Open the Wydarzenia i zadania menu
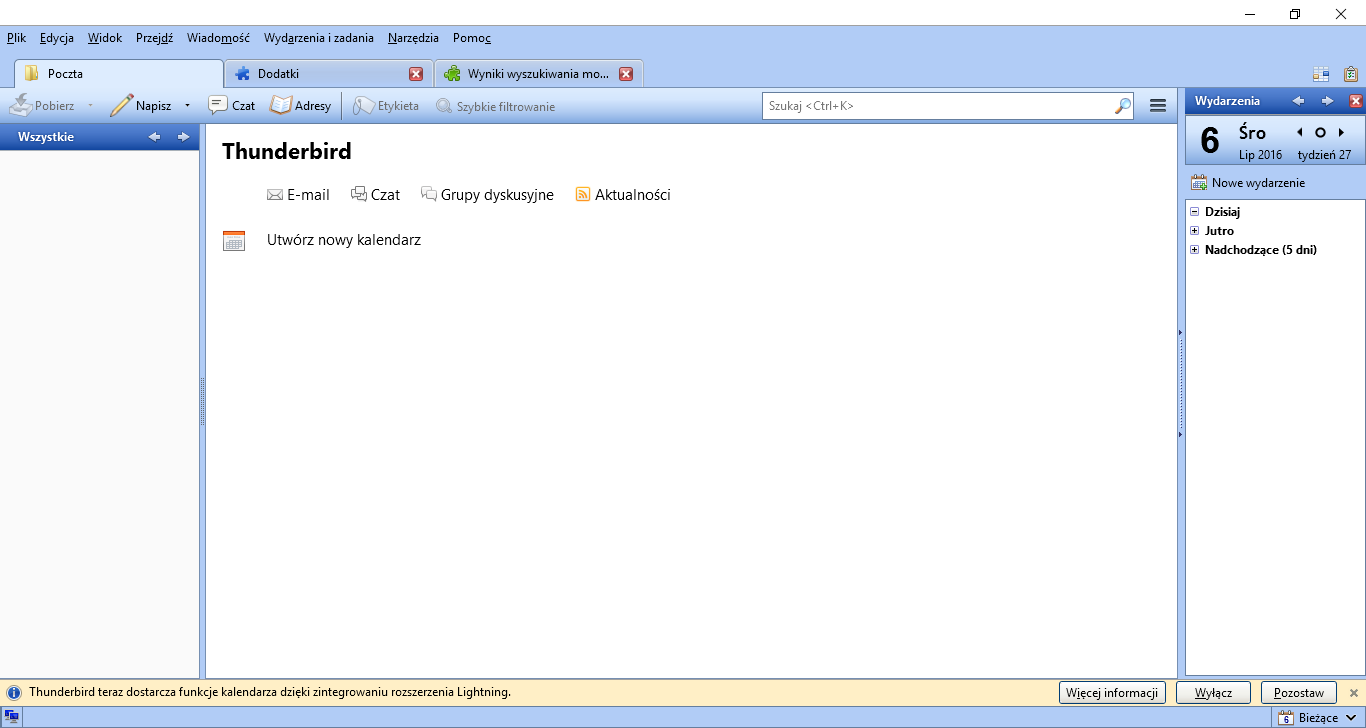Screen dimensions: 1366x728 click(319, 38)
